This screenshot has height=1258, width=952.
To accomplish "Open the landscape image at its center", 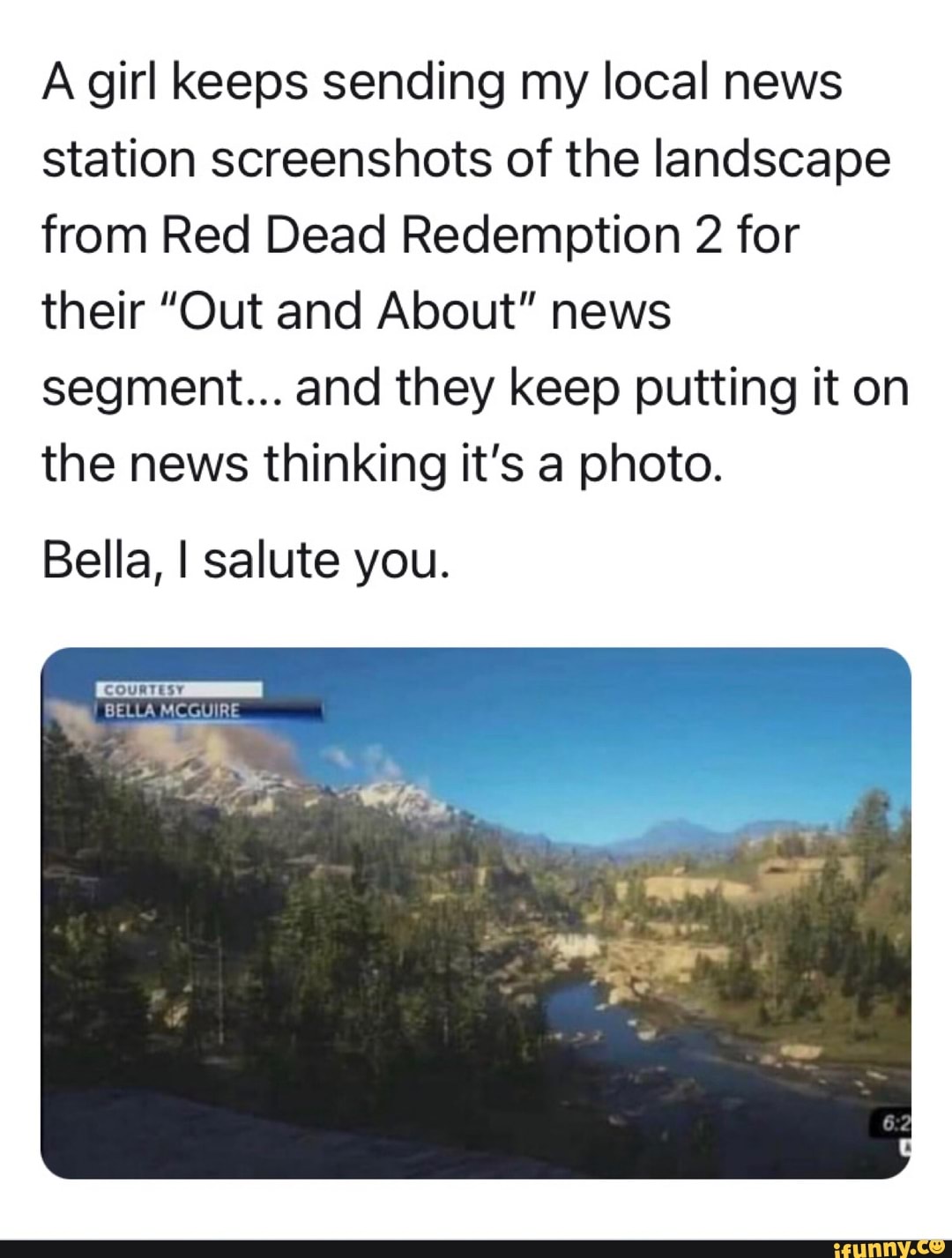I will pyautogui.click(x=476, y=912).
